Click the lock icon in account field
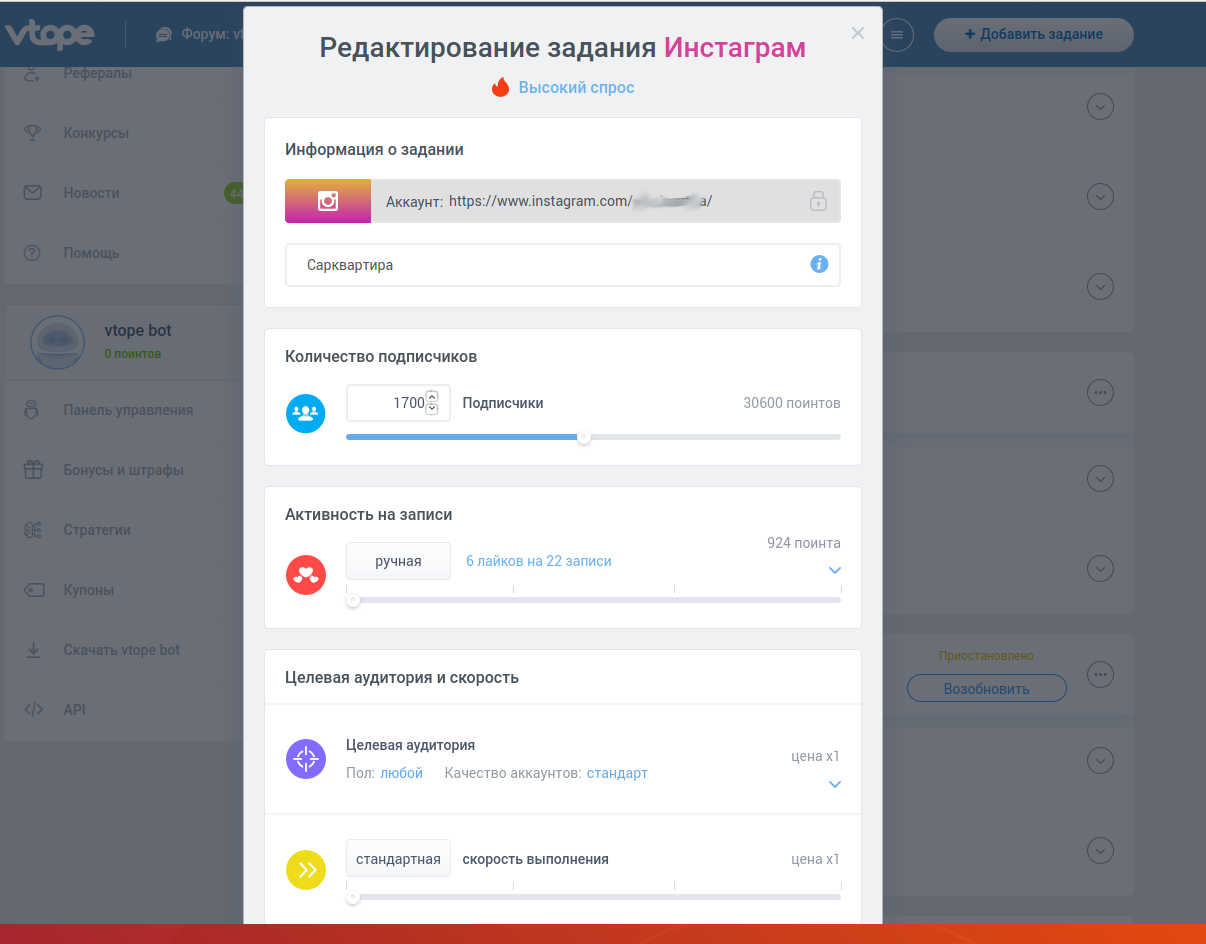1206x944 pixels. (818, 201)
